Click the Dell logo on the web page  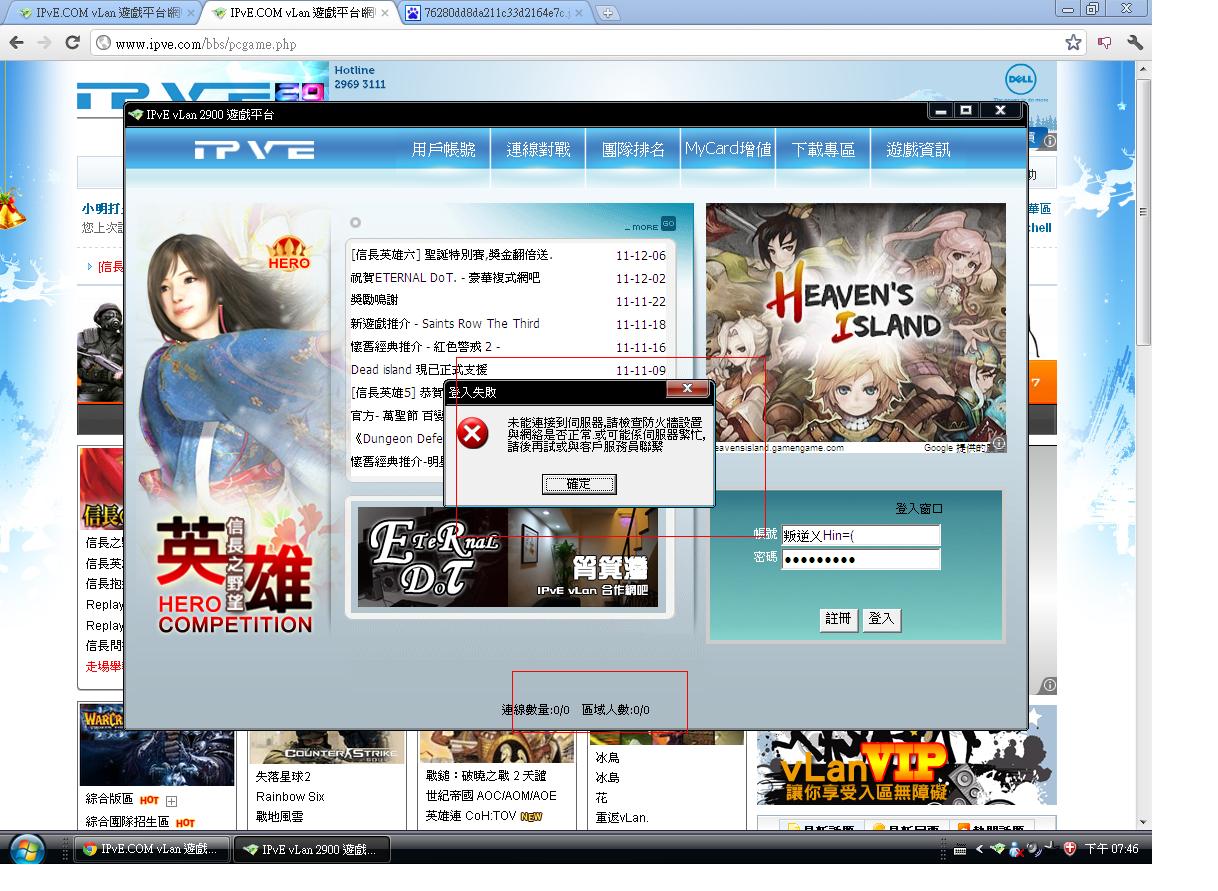click(x=1020, y=80)
